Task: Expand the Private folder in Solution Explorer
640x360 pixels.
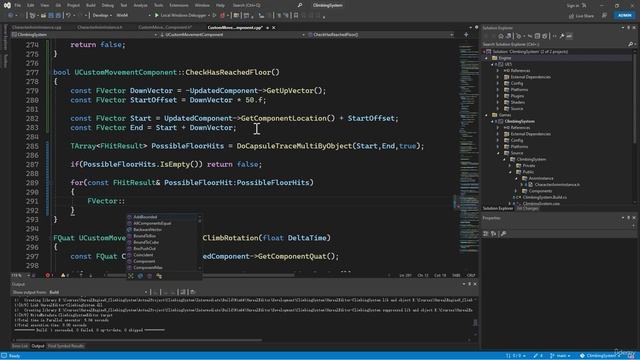Action: (x=510, y=166)
